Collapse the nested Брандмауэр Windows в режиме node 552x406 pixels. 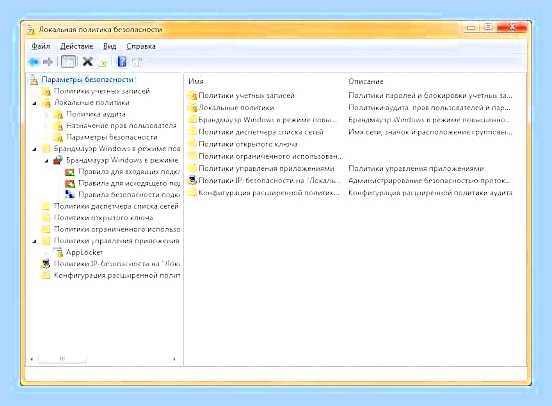click(47, 161)
